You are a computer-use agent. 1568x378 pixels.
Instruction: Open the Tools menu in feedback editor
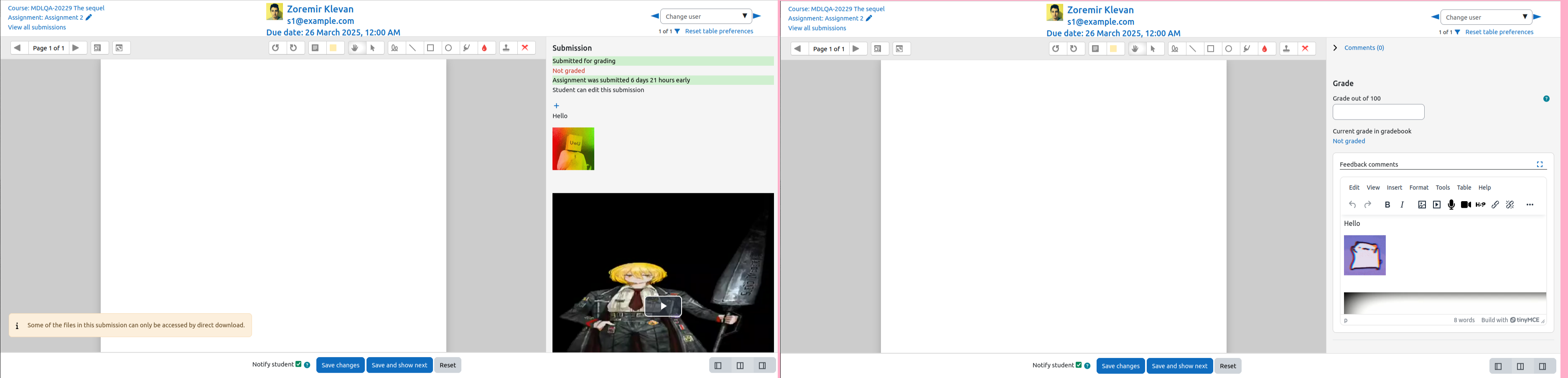tap(1443, 187)
